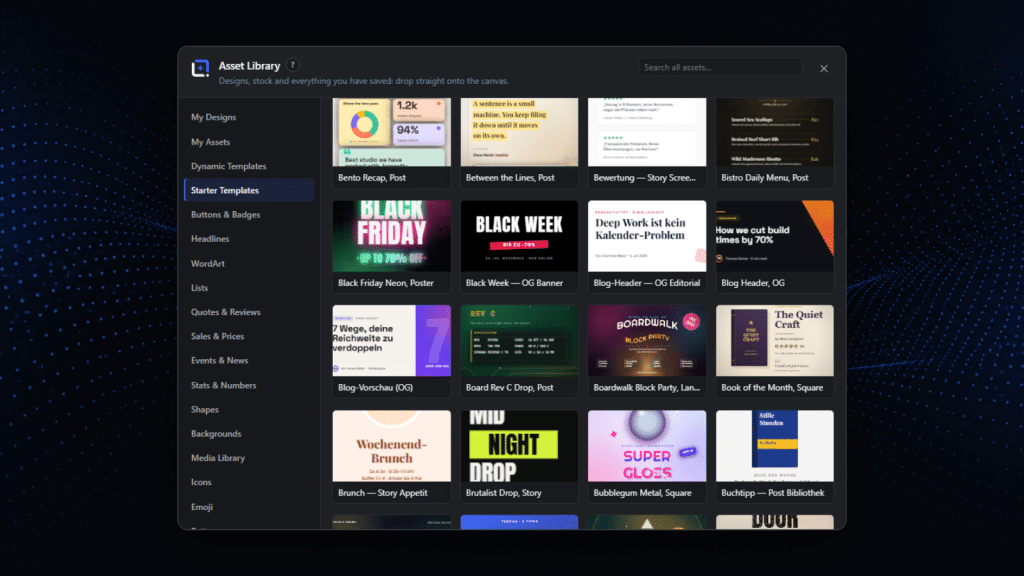
Task: Click the 'Brutalist Drop, Story' caption
Action: 504,493
